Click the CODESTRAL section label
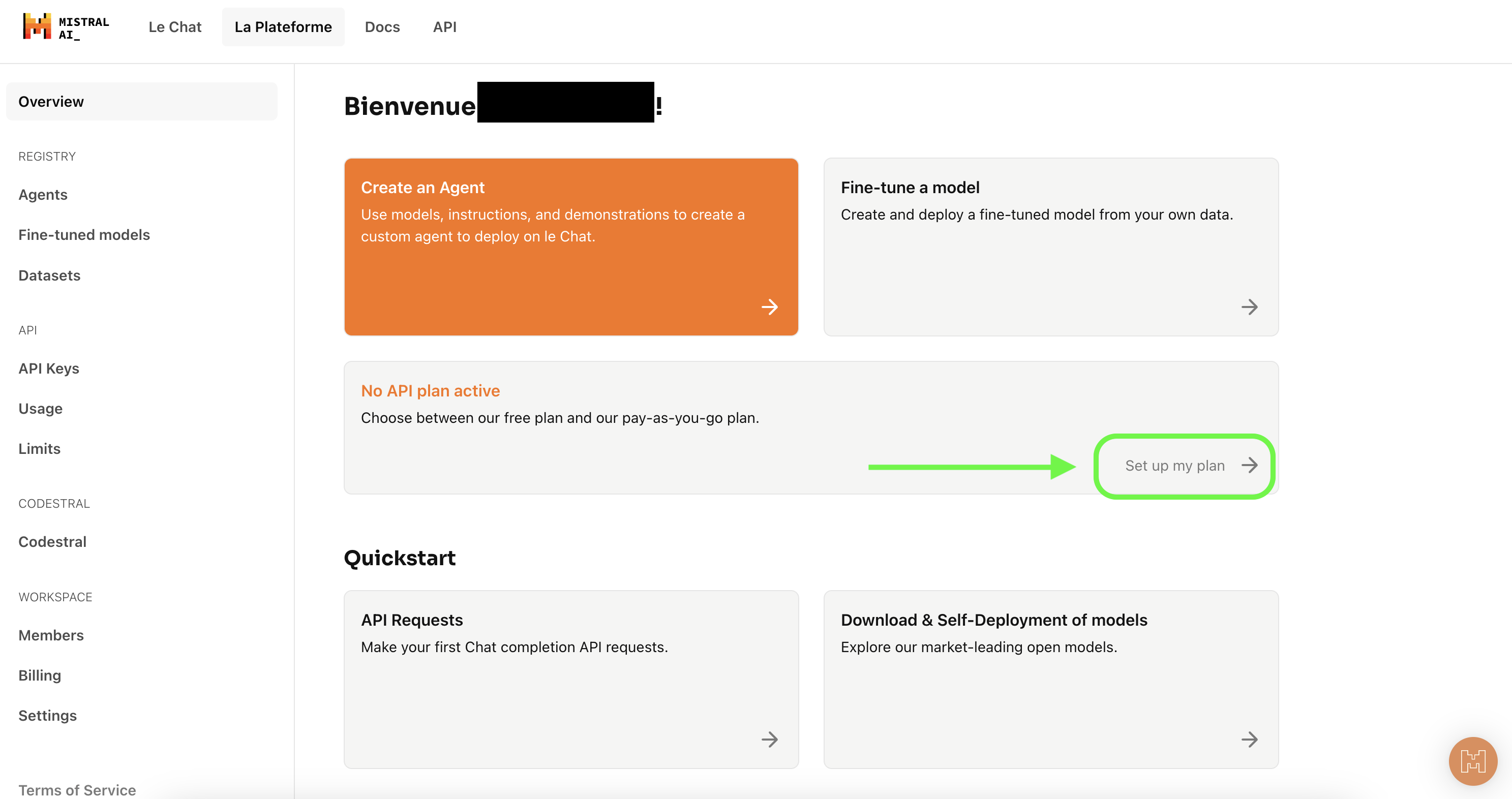The height and width of the screenshot is (799, 1512). click(x=54, y=503)
